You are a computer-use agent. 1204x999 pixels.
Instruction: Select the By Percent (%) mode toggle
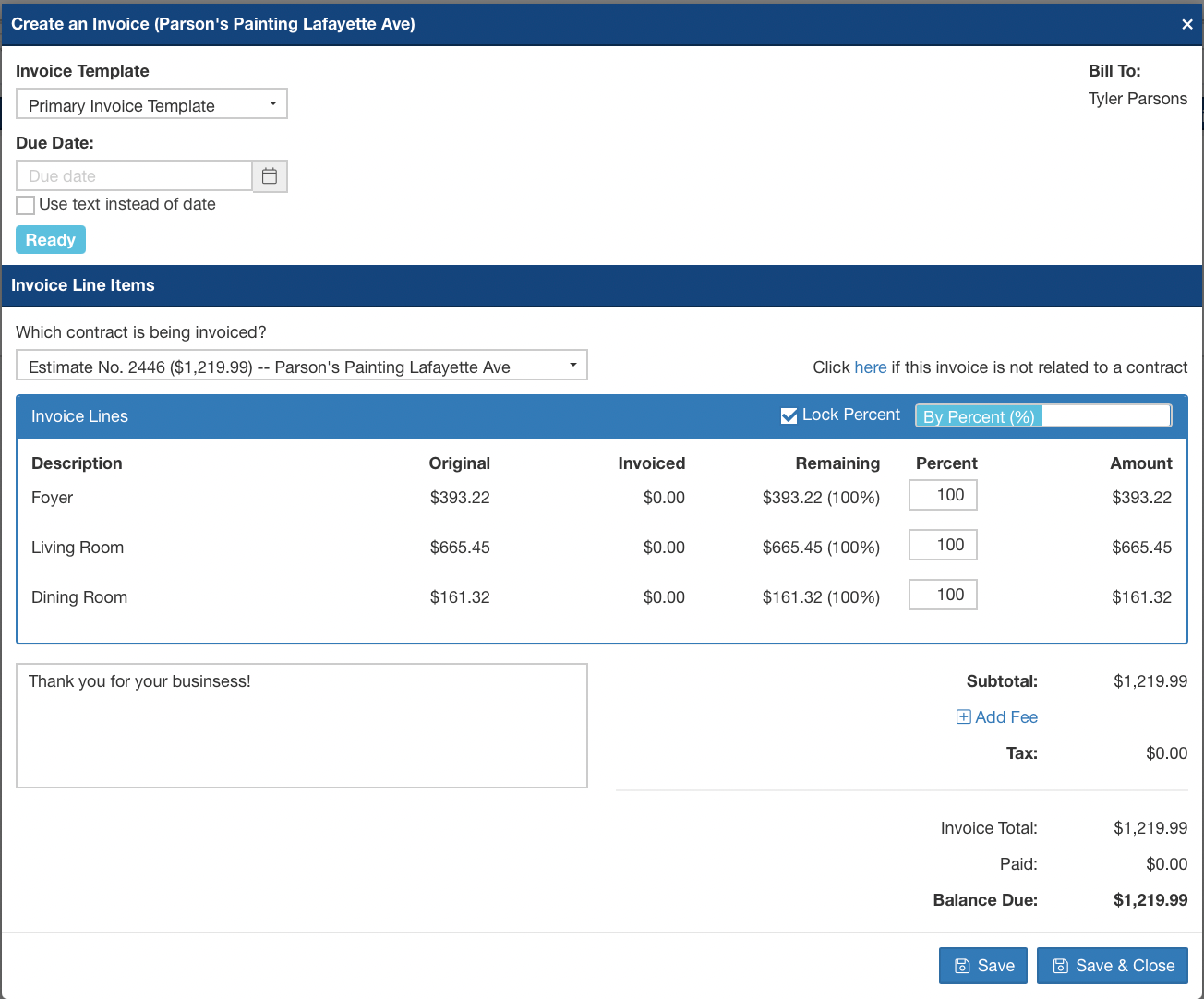pyautogui.click(x=978, y=416)
